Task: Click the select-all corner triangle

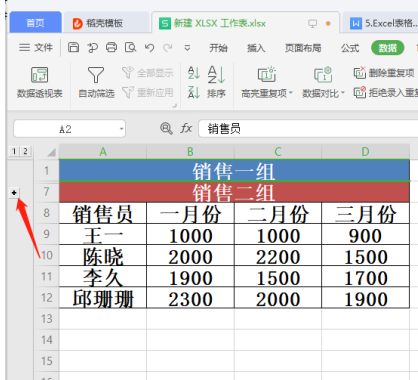Action: pos(51,152)
